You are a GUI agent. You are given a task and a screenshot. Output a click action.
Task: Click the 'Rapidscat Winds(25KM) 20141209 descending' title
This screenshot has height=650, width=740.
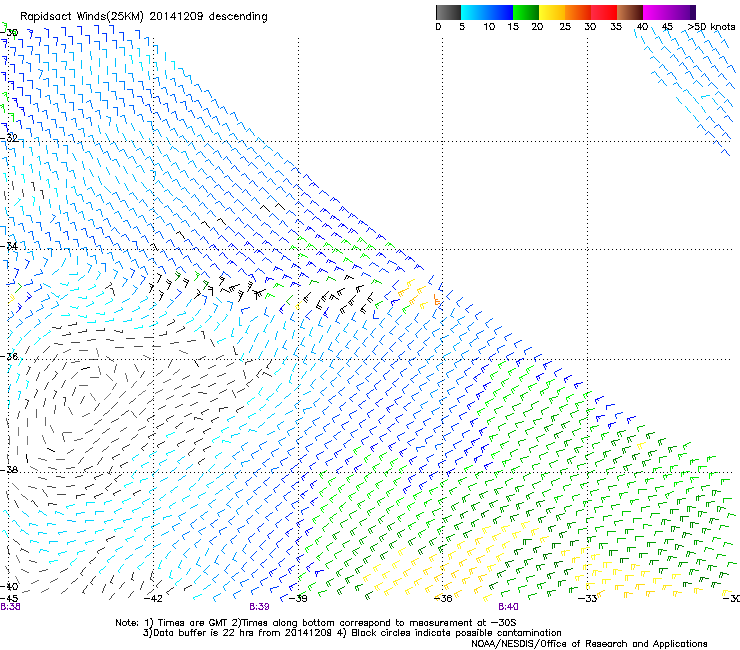(143, 17)
